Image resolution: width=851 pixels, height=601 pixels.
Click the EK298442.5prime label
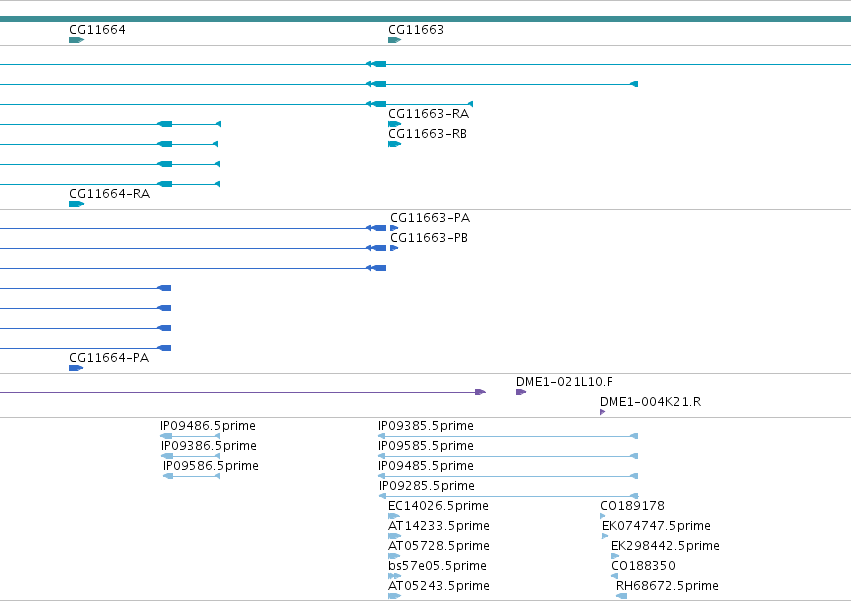(665, 546)
